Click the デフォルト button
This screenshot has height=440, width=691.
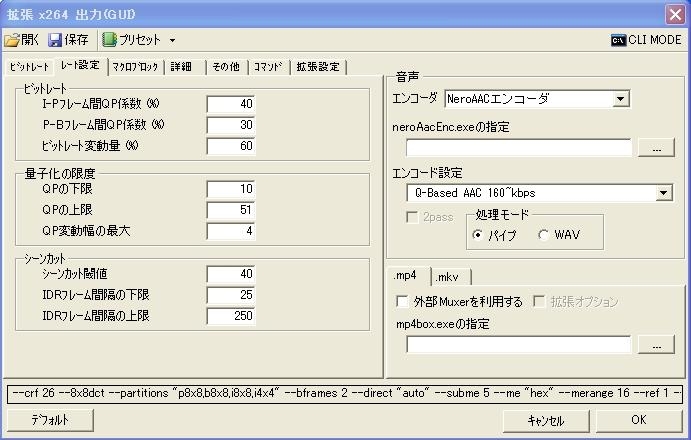pyautogui.click(x=50, y=420)
